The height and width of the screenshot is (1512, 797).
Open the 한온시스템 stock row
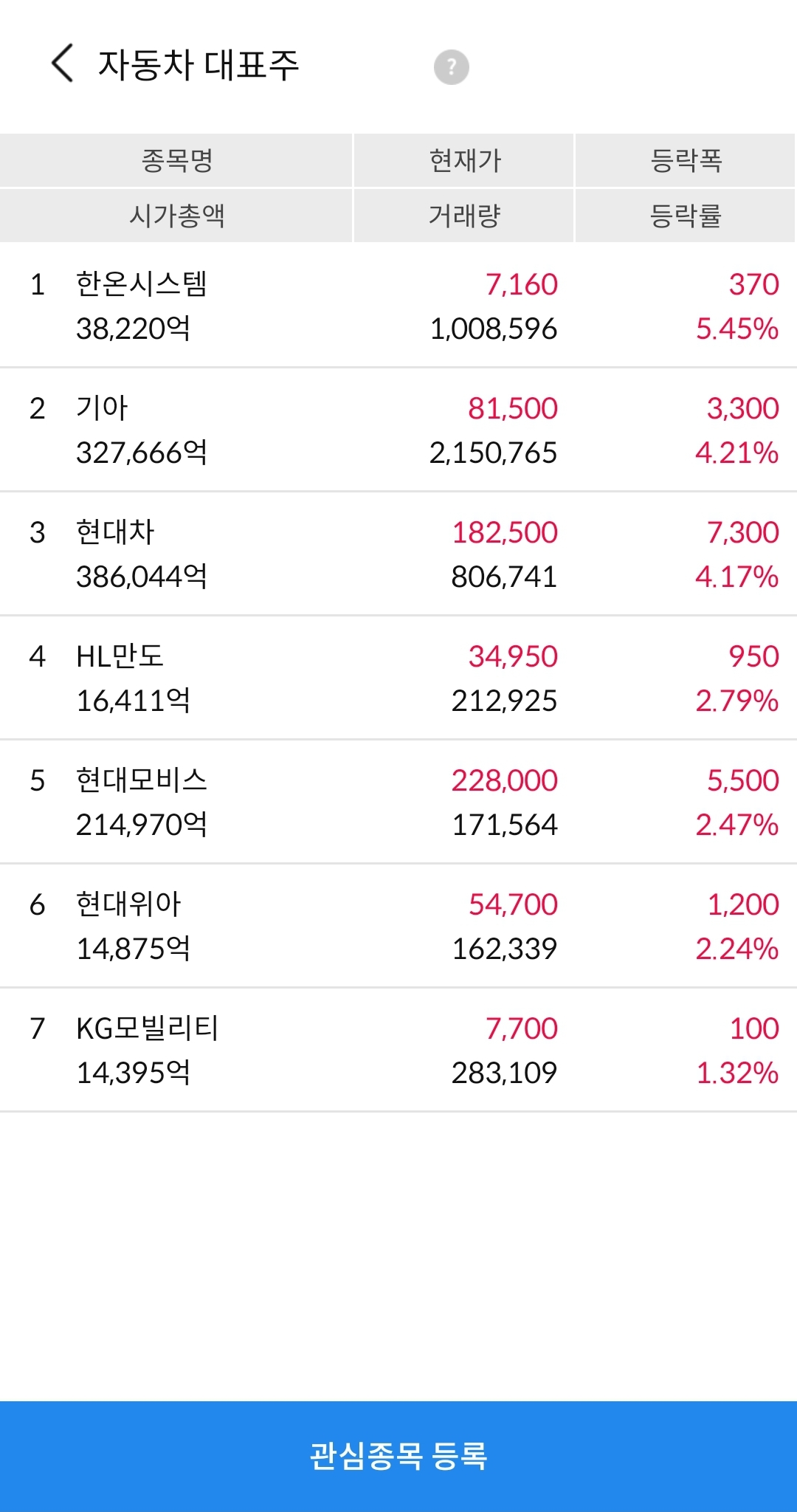coord(398,306)
